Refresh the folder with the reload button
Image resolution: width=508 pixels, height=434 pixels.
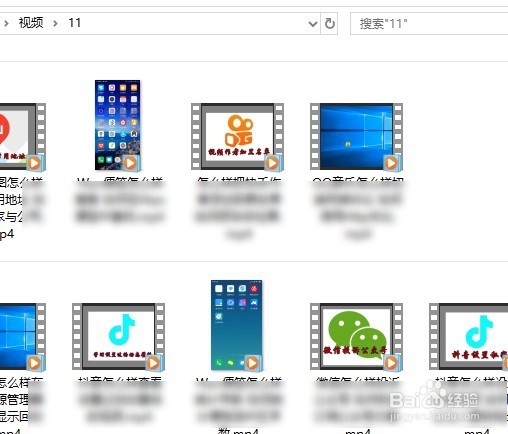coord(329,24)
